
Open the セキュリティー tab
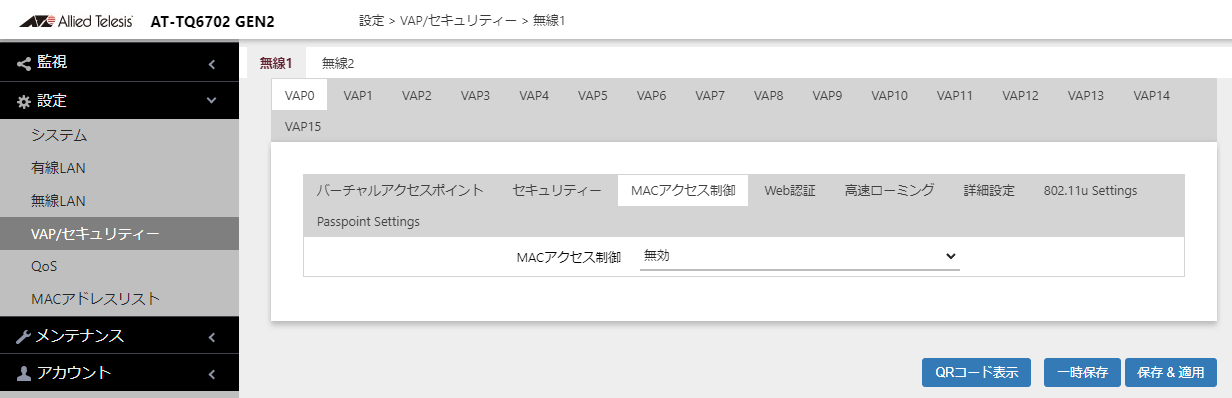coord(557,190)
